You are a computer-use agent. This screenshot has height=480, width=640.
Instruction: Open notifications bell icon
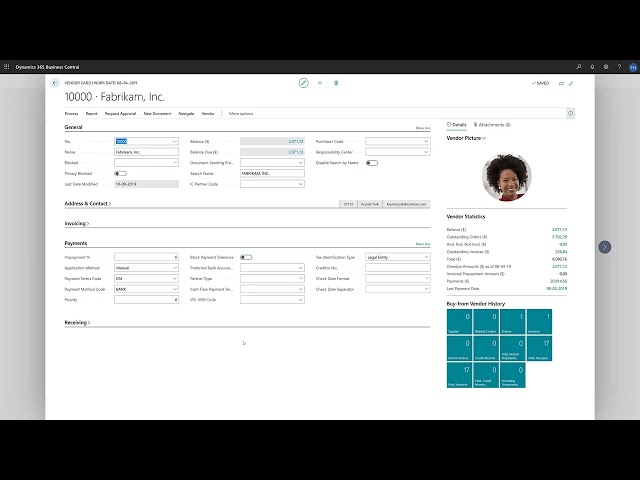point(592,66)
